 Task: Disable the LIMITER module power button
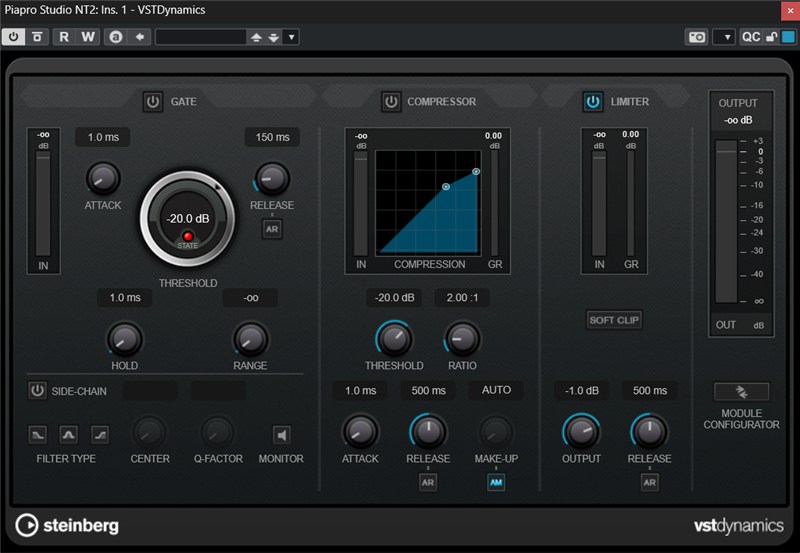coord(593,102)
